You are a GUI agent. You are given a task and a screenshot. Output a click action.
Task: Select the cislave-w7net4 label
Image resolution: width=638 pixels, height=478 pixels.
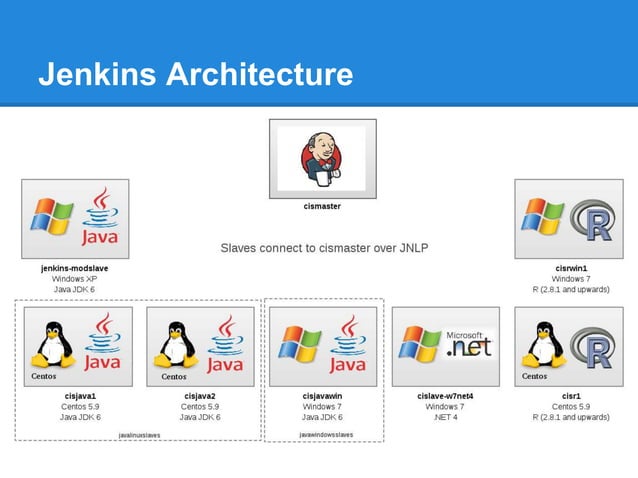pos(445,396)
